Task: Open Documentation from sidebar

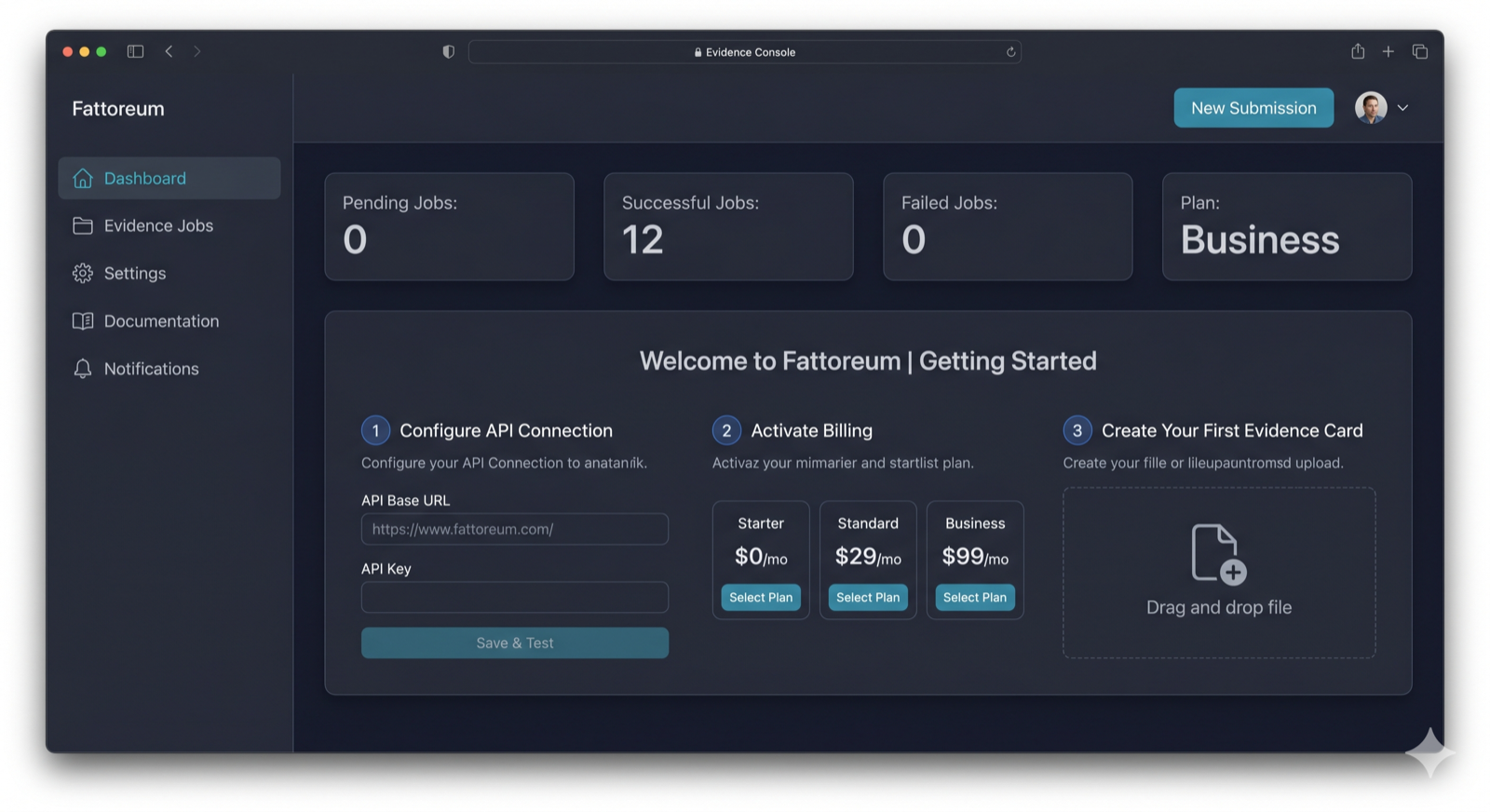Action: tap(169, 321)
